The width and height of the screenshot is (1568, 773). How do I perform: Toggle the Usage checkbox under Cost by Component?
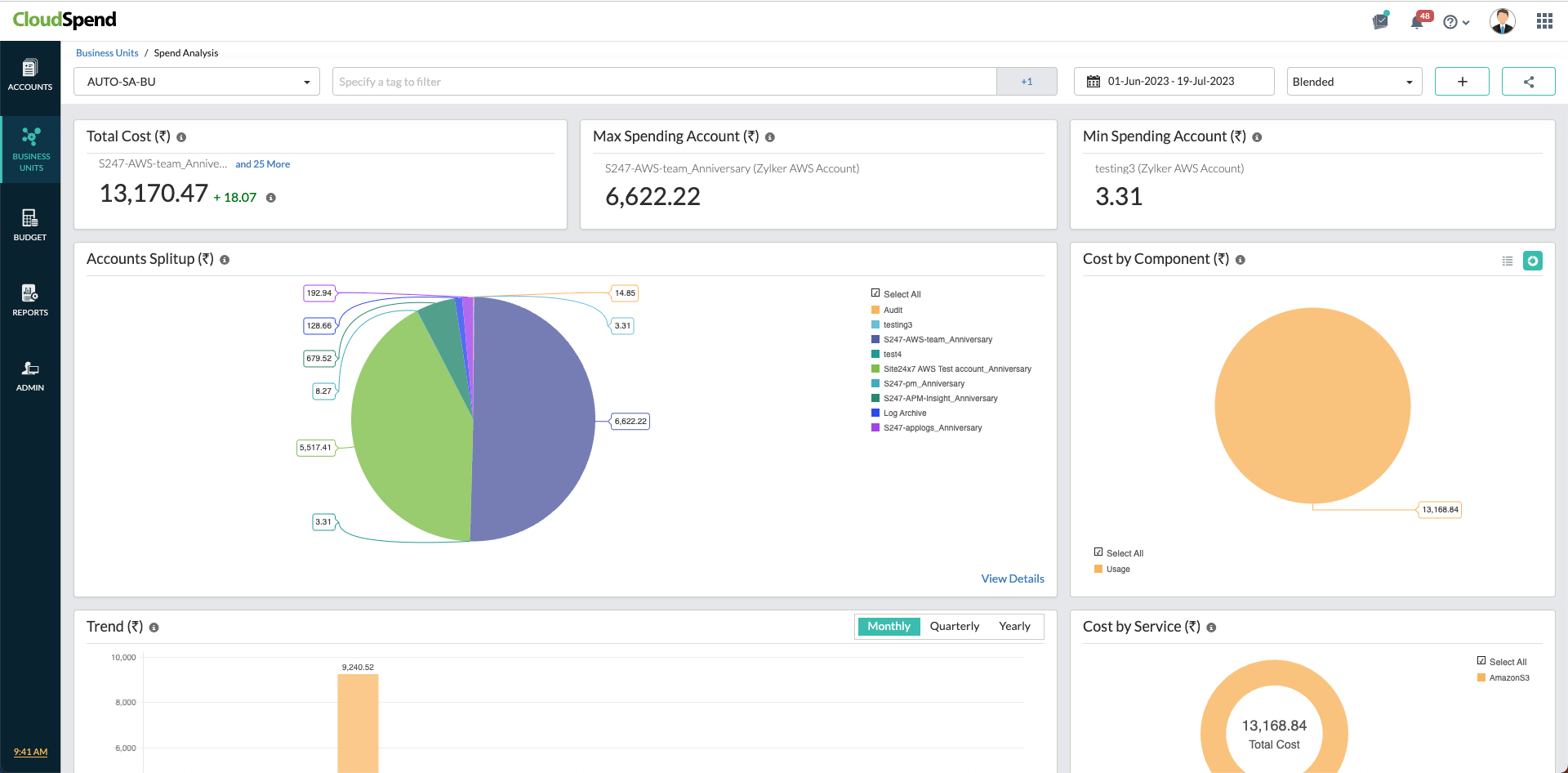coord(1098,569)
